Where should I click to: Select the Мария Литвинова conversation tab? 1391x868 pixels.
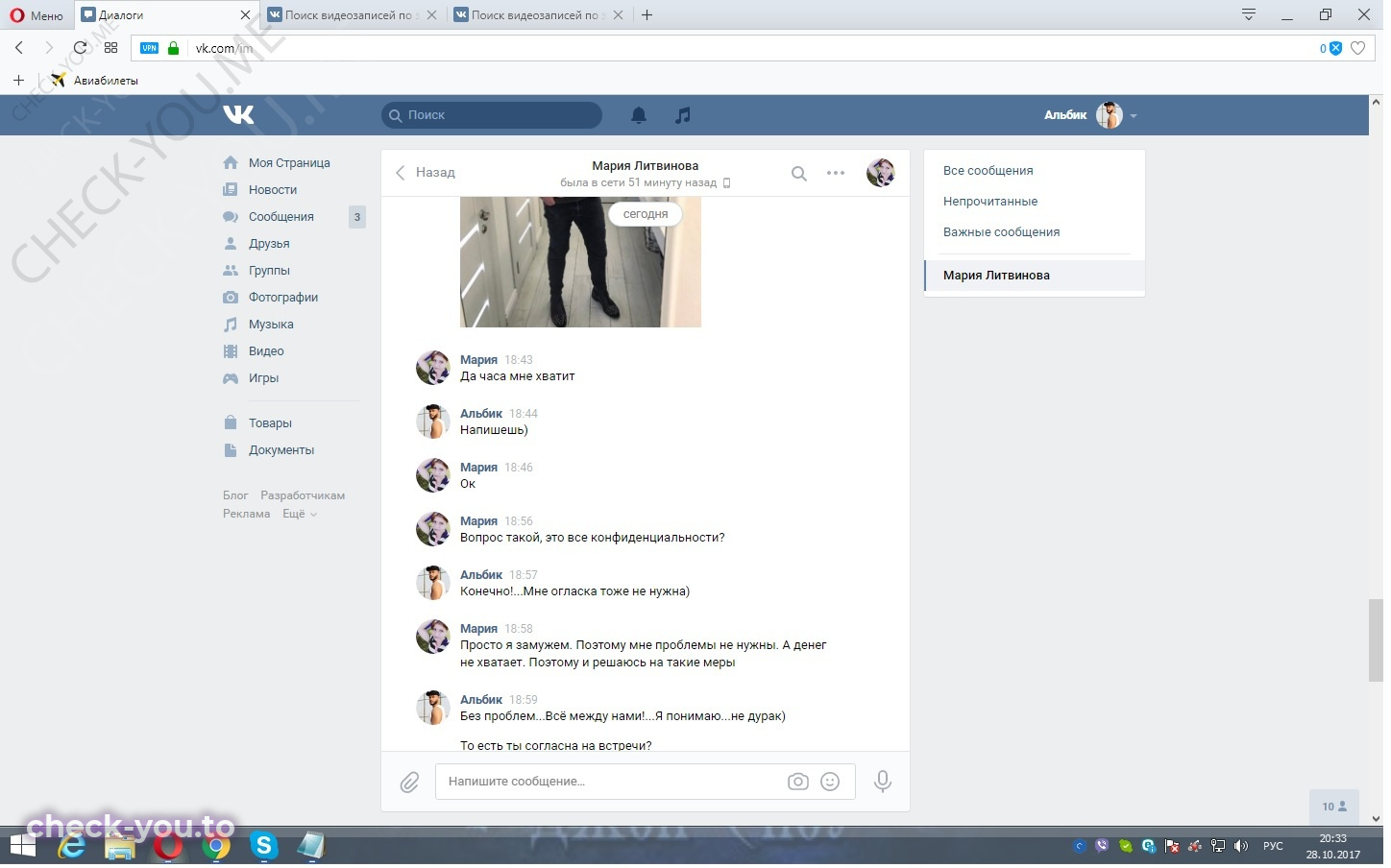tap(1035, 276)
